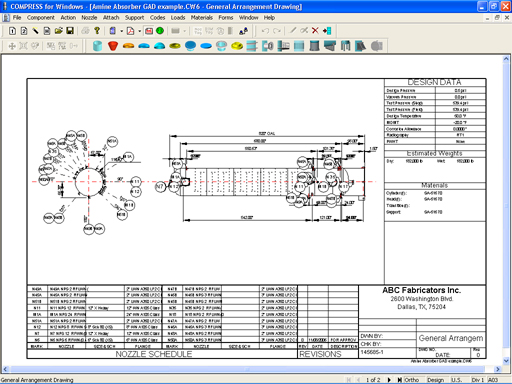512x384 pixels.
Task: Add the yellow flange ring component
Action: click(x=237, y=46)
